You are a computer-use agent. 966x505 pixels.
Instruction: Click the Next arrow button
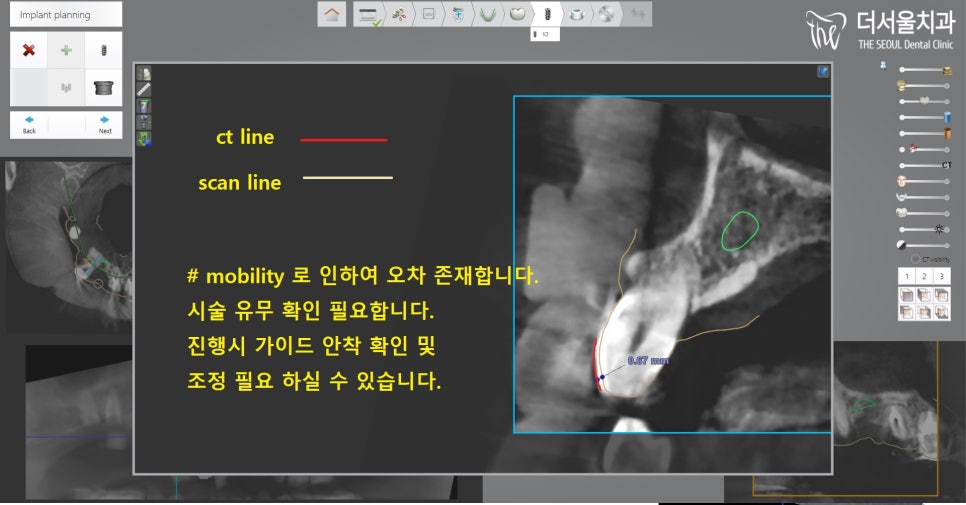coord(104,124)
